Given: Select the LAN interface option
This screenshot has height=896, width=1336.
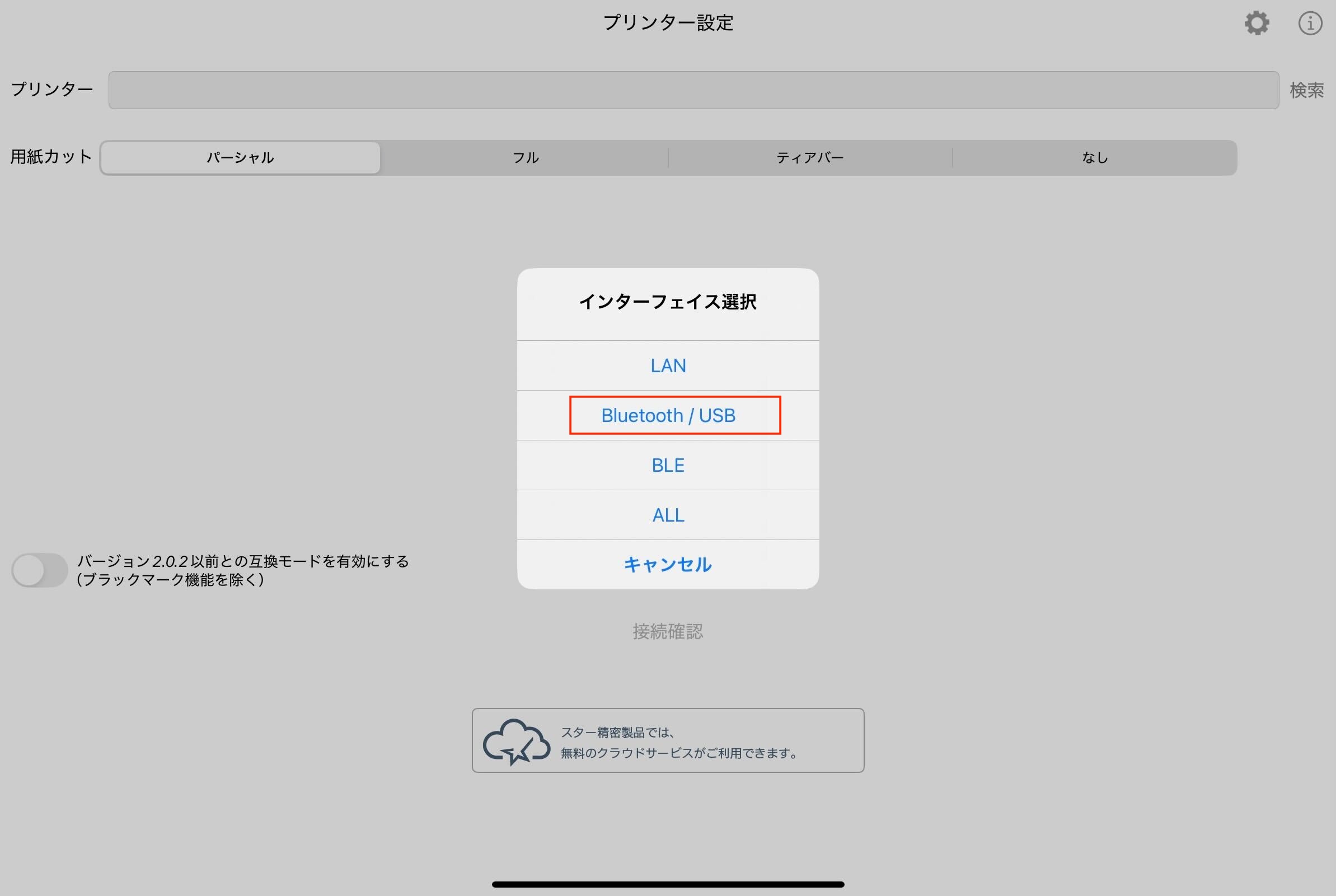Looking at the screenshot, I should pyautogui.click(x=668, y=365).
